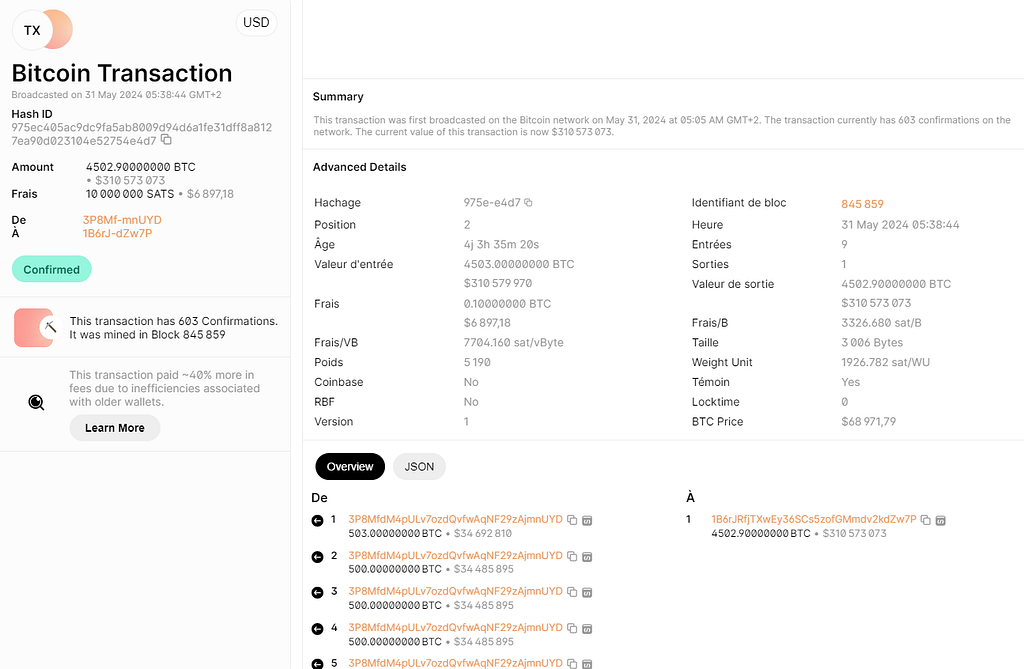Click arrow icon beside input 2

coord(317,557)
